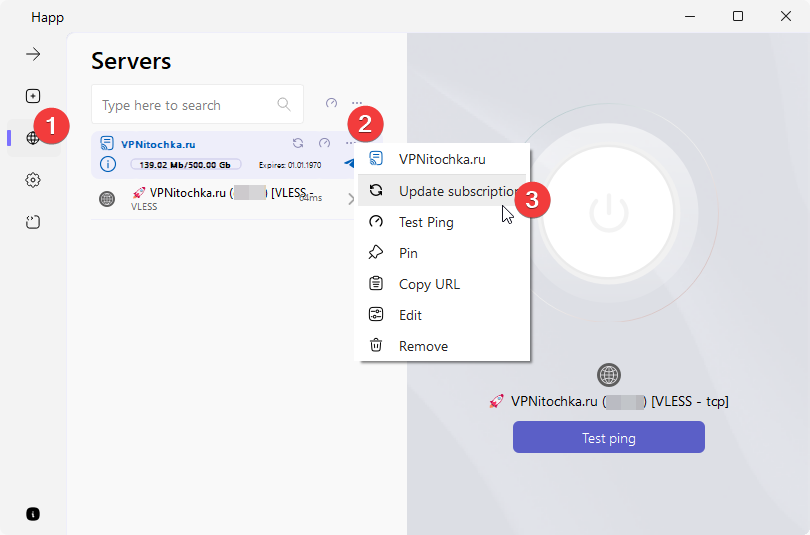
Task: Open the Servers globe icon in sidebar
Action: [x=33, y=138]
